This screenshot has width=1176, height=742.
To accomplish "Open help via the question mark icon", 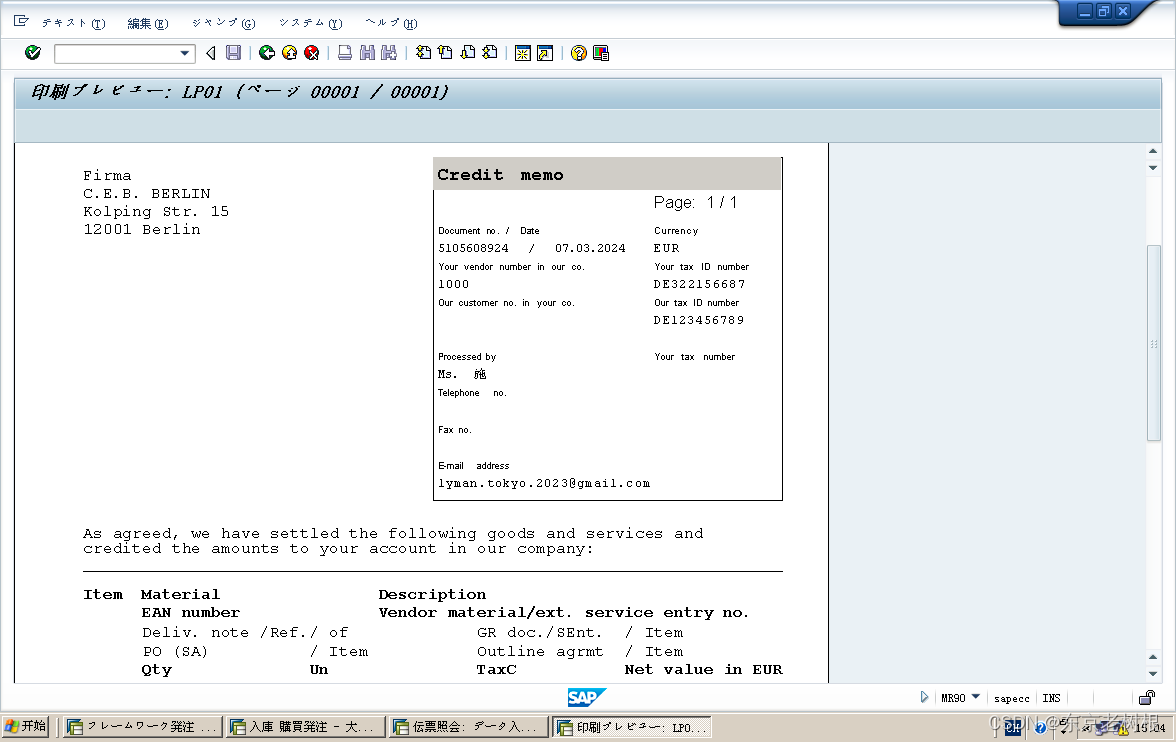I will pyautogui.click(x=578, y=53).
